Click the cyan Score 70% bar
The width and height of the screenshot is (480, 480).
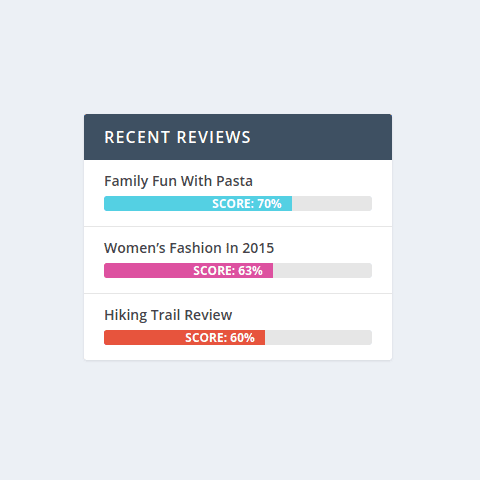point(198,203)
